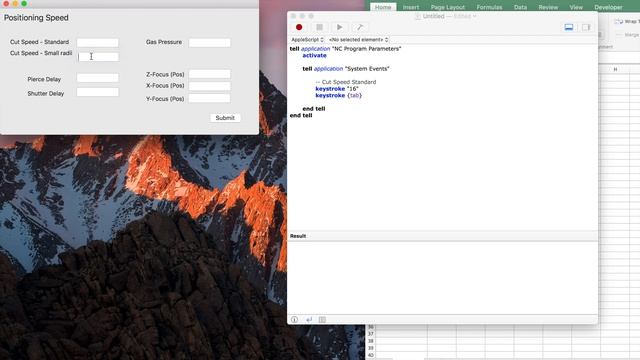640x360 pixels.
Task: Open the Home tab in Excel
Action: coord(383,7)
